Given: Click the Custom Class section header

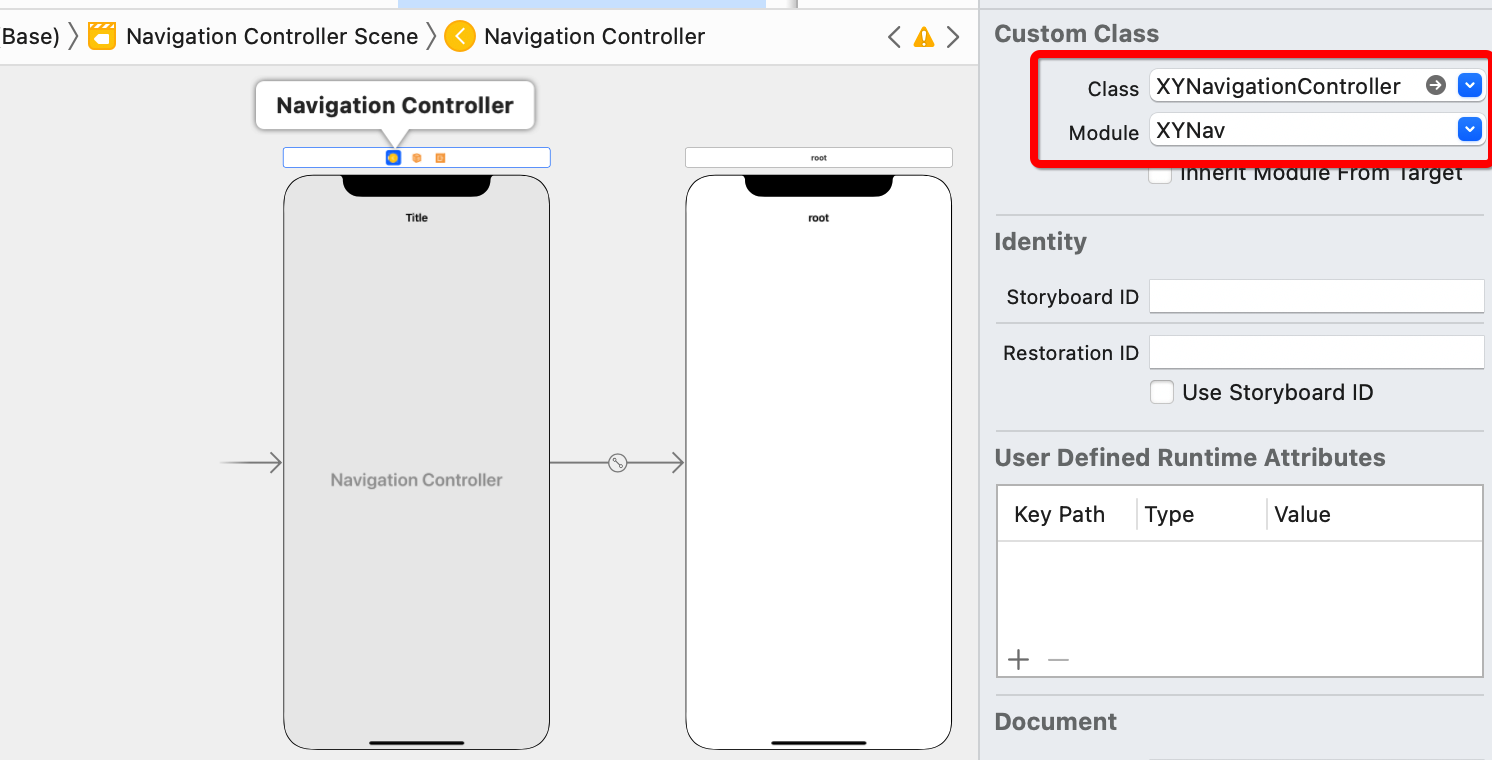Looking at the screenshot, I should [1076, 33].
